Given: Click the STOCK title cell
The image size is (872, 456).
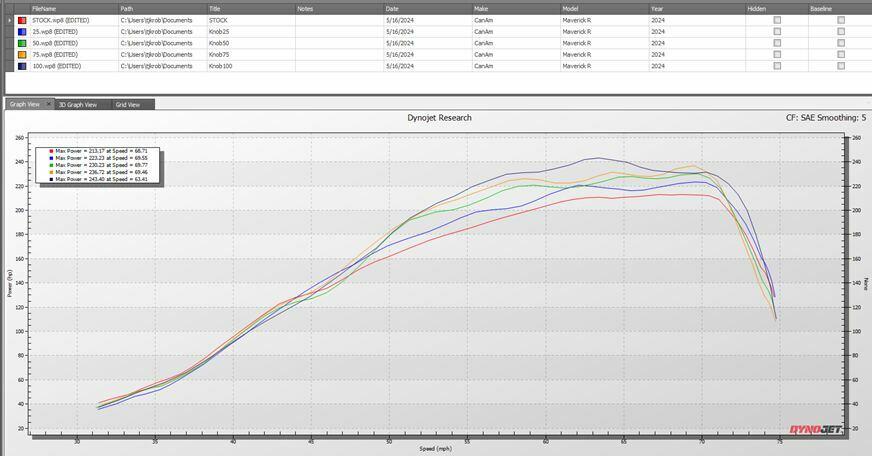Looking at the screenshot, I should pos(251,20).
